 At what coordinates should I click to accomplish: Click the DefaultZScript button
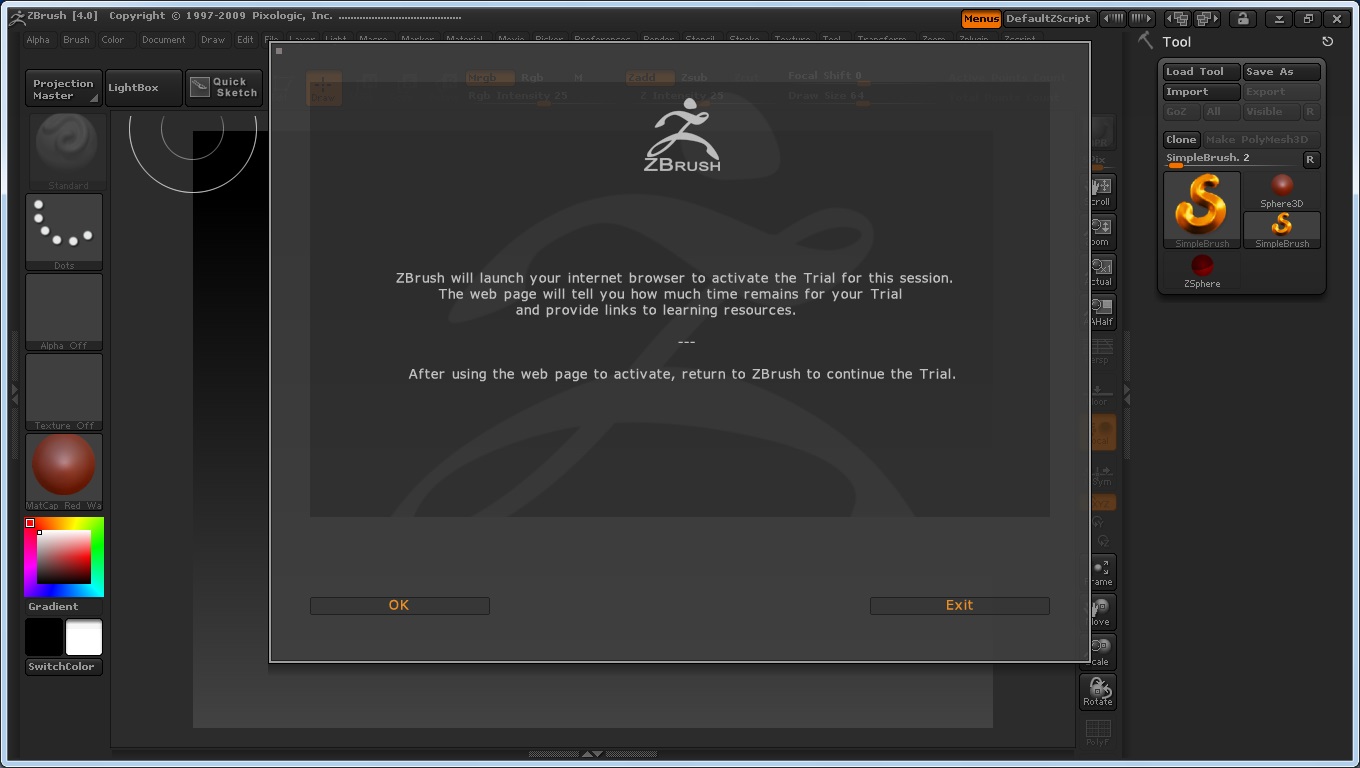coord(1048,19)
